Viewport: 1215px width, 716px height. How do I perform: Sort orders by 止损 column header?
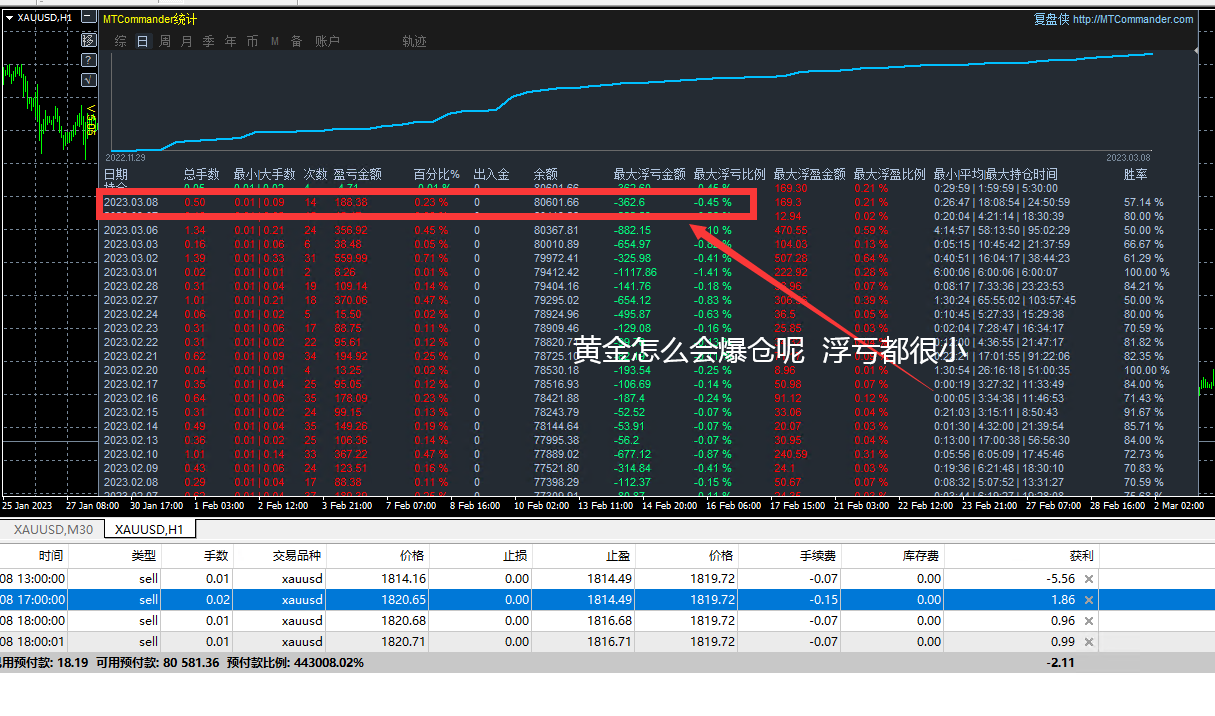[x=517, y=556]
